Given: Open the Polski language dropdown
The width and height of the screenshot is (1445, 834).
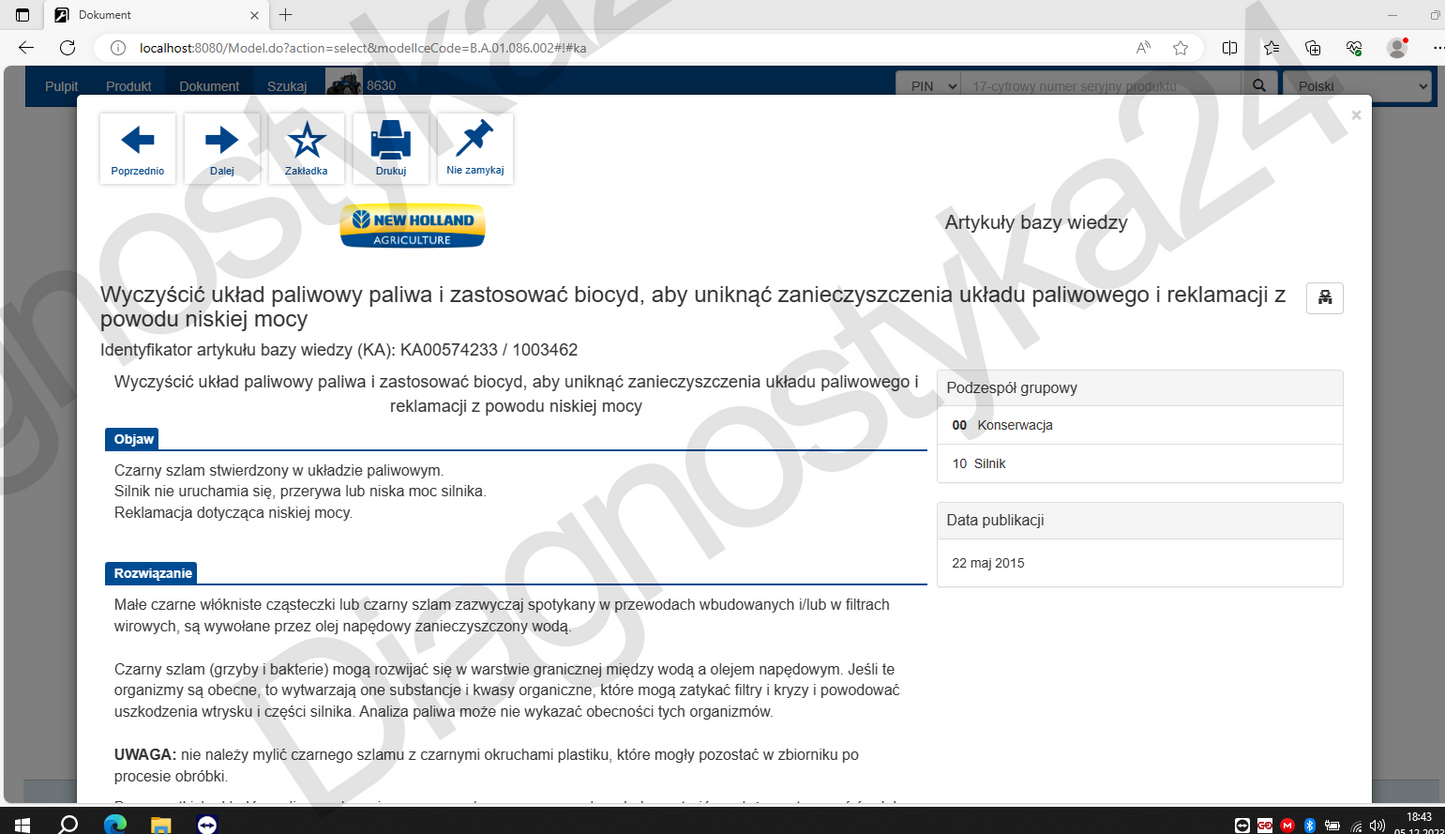Looking at the screenshot, I should 1357,86.
